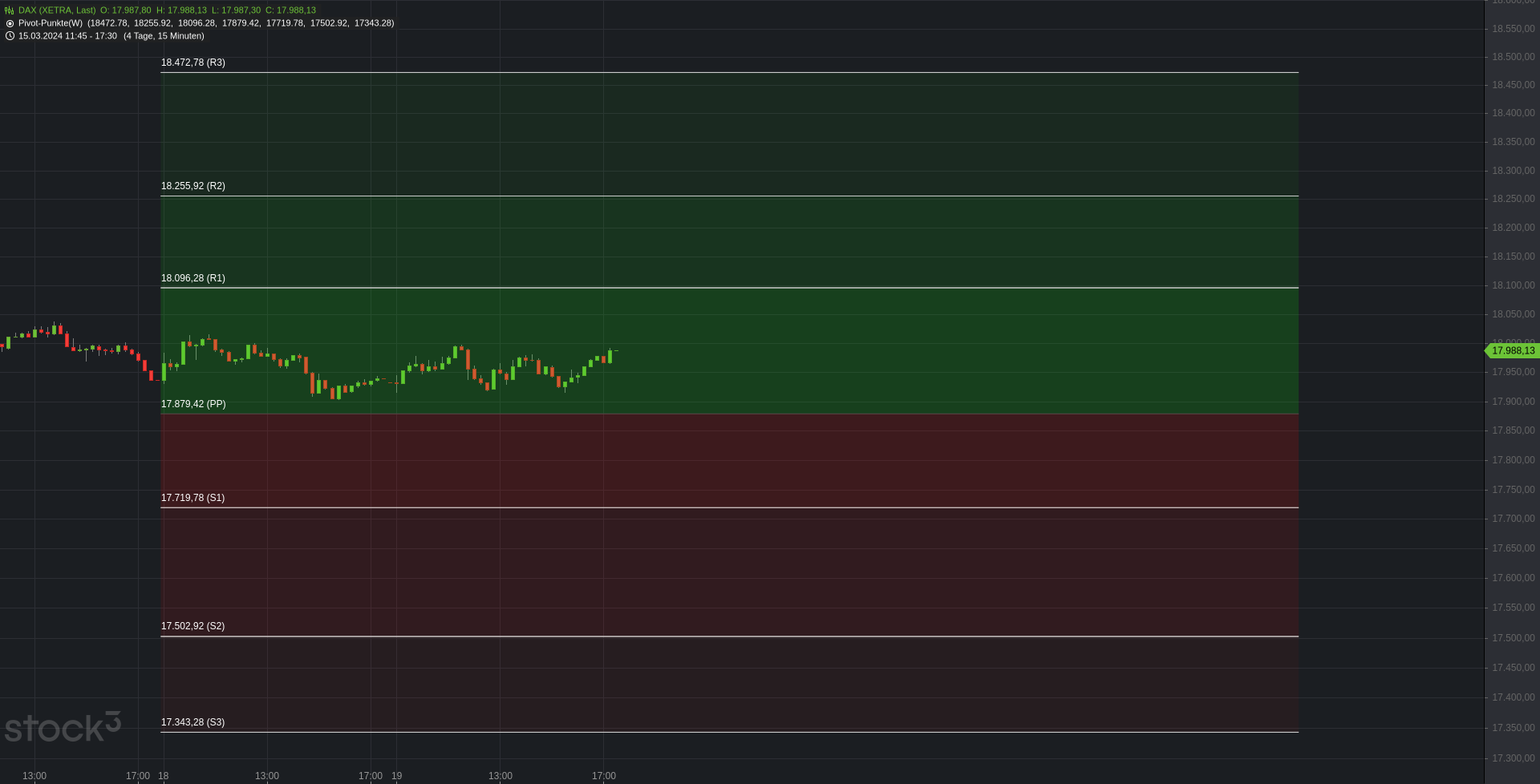Click the last green candlestick on the chart
The width and height of the screenshot is (1540, 784).
[610, 356]
